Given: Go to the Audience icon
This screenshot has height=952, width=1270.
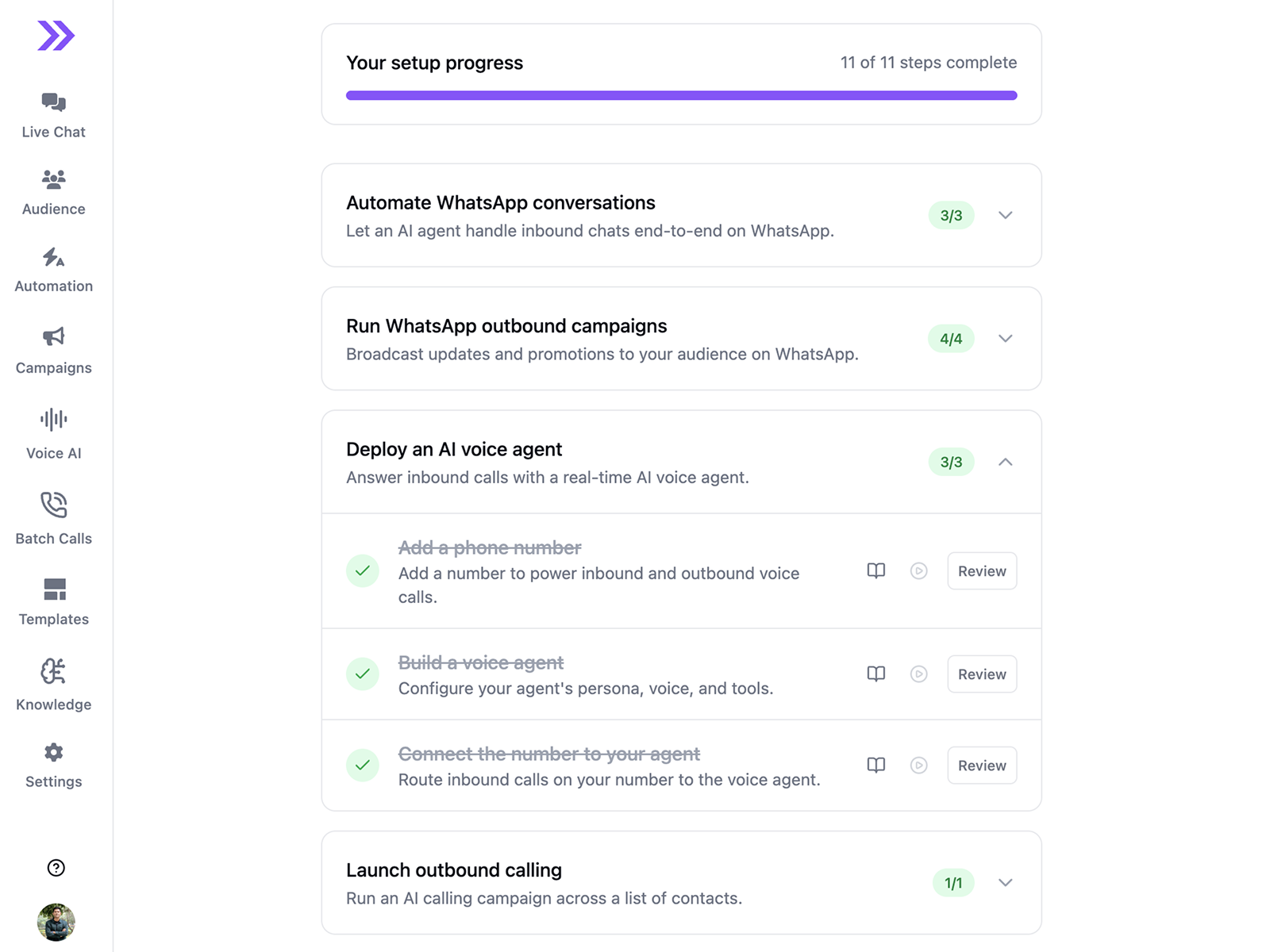Looking at the screenshot, I should point(53,180).
